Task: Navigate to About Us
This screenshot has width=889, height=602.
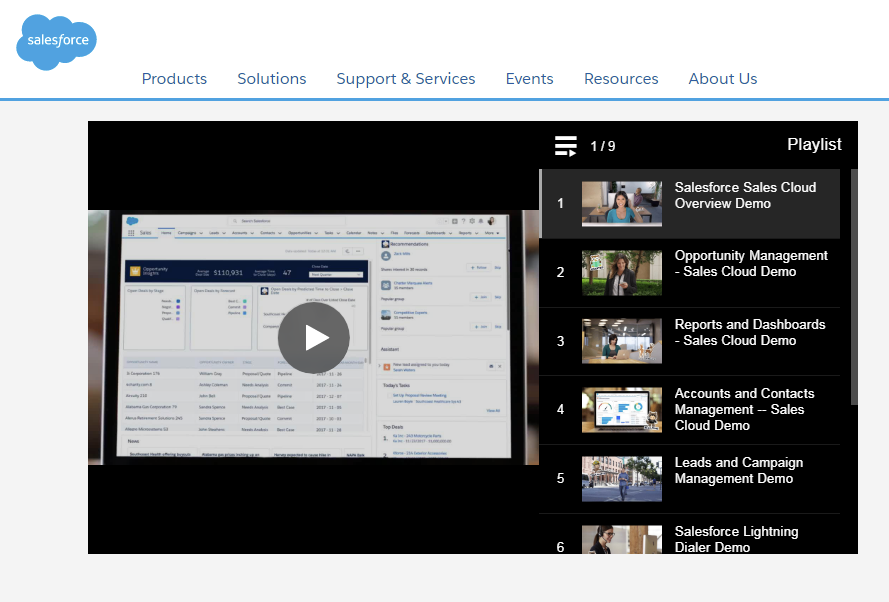Action: click(723, 79)
